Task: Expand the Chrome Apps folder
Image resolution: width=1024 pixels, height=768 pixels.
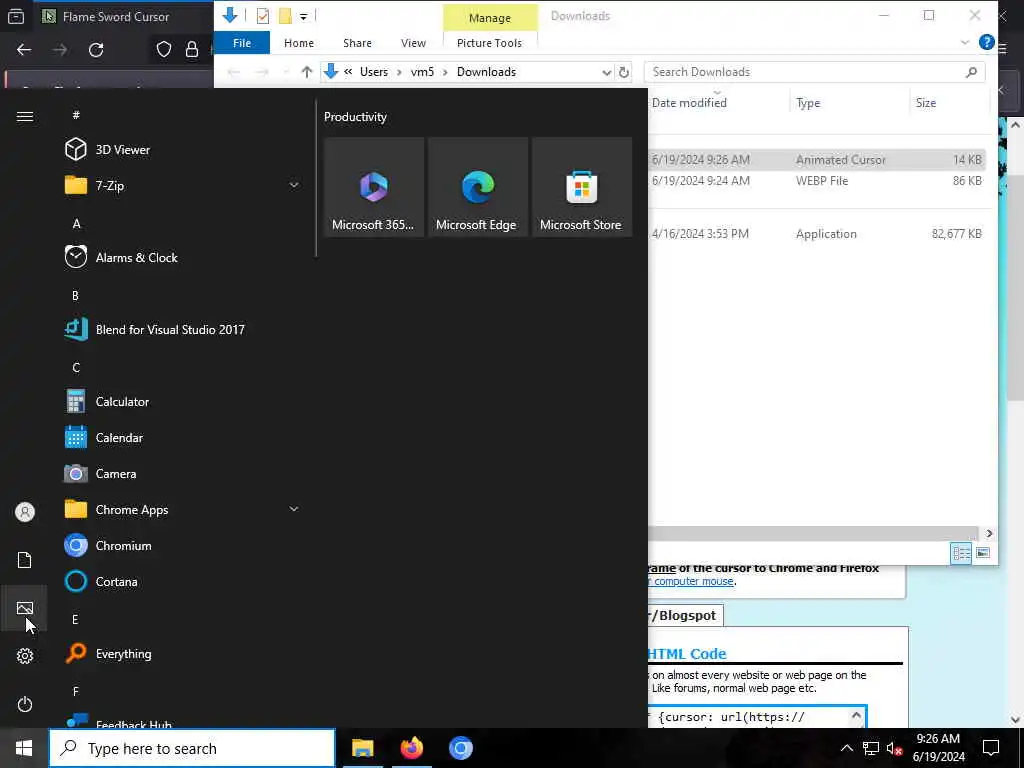Action: coord(183,509)
